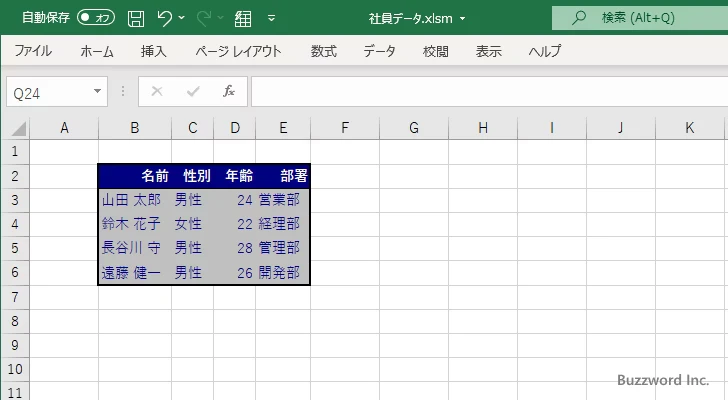Click the 女性 cell

pos(193,224)
